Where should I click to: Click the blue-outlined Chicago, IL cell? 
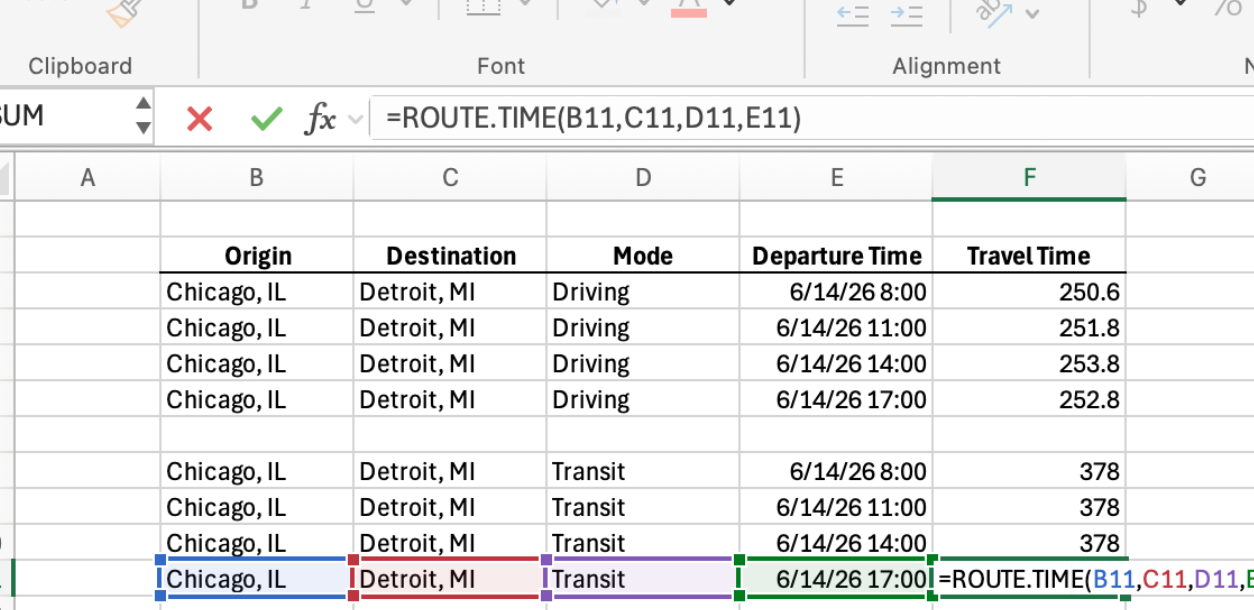(257, 579)
